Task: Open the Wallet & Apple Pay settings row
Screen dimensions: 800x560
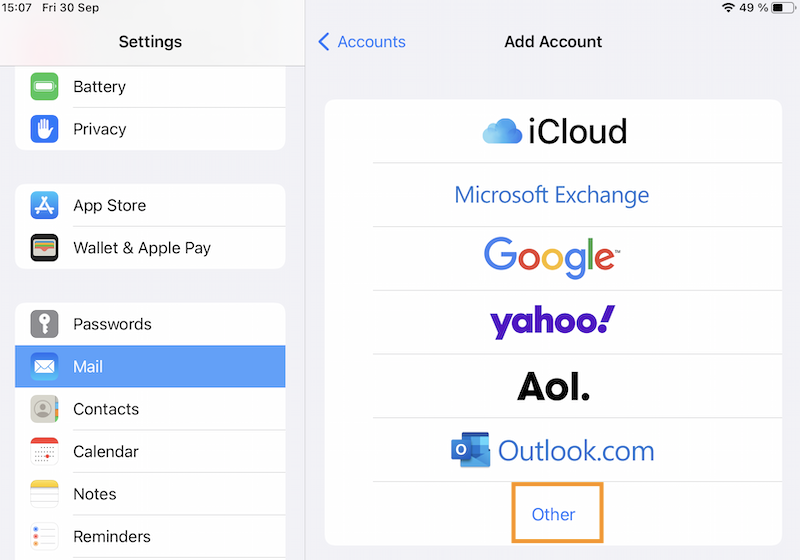Action: click(150, 248)
